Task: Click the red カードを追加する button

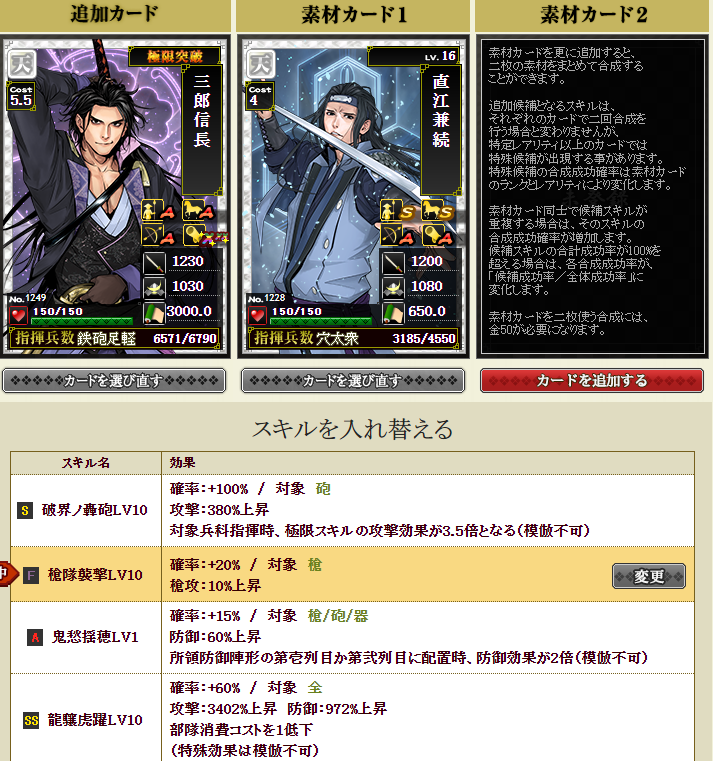Action: [592, 380]
